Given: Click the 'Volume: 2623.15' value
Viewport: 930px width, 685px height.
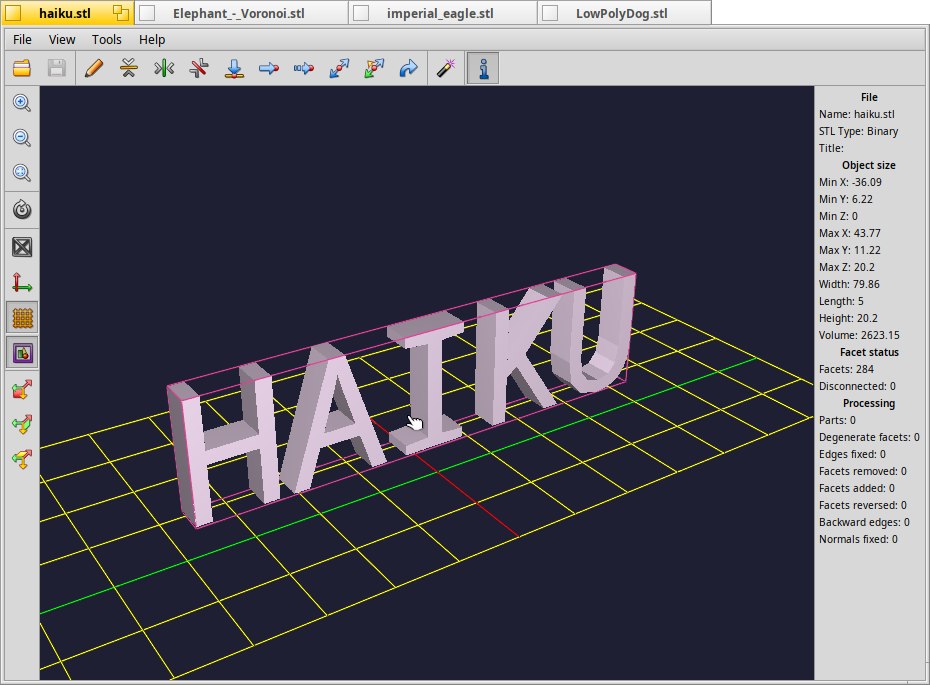Looking at the screenshot, I should coord(859,335).
